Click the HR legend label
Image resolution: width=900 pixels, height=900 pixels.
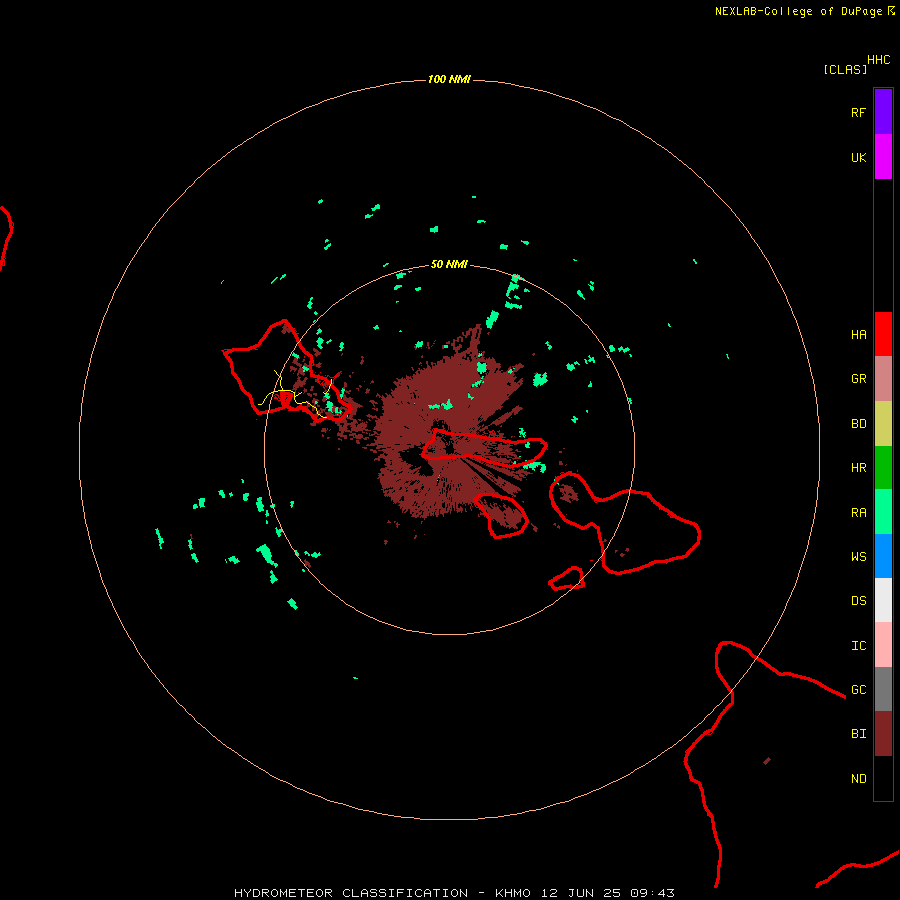858,468
